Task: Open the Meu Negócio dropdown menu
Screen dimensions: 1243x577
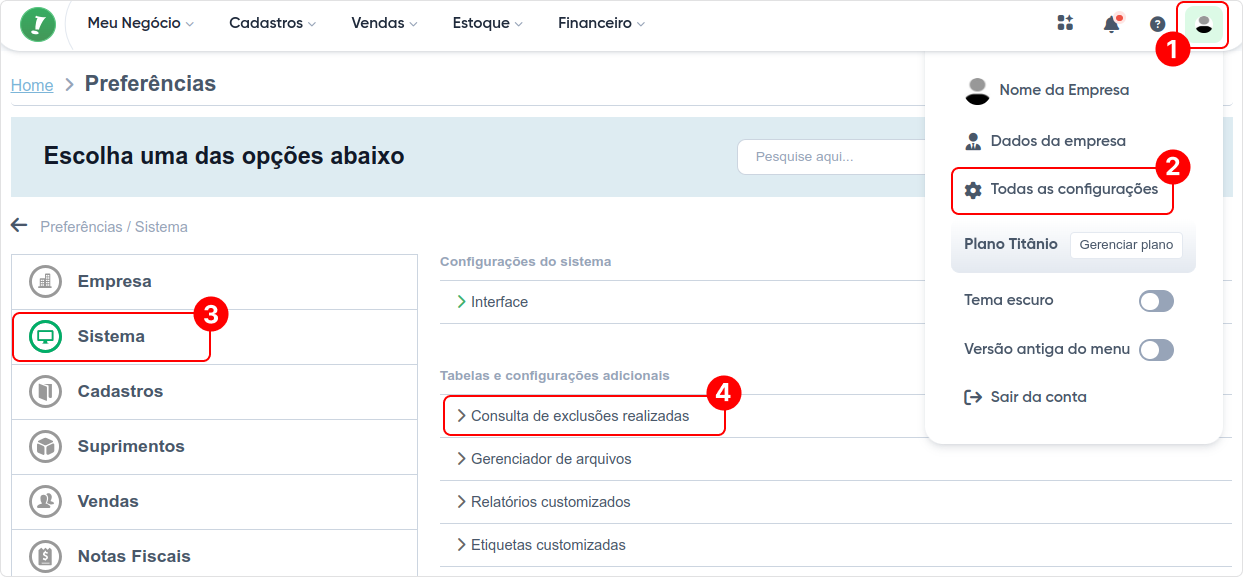Action: click(140, 23)
